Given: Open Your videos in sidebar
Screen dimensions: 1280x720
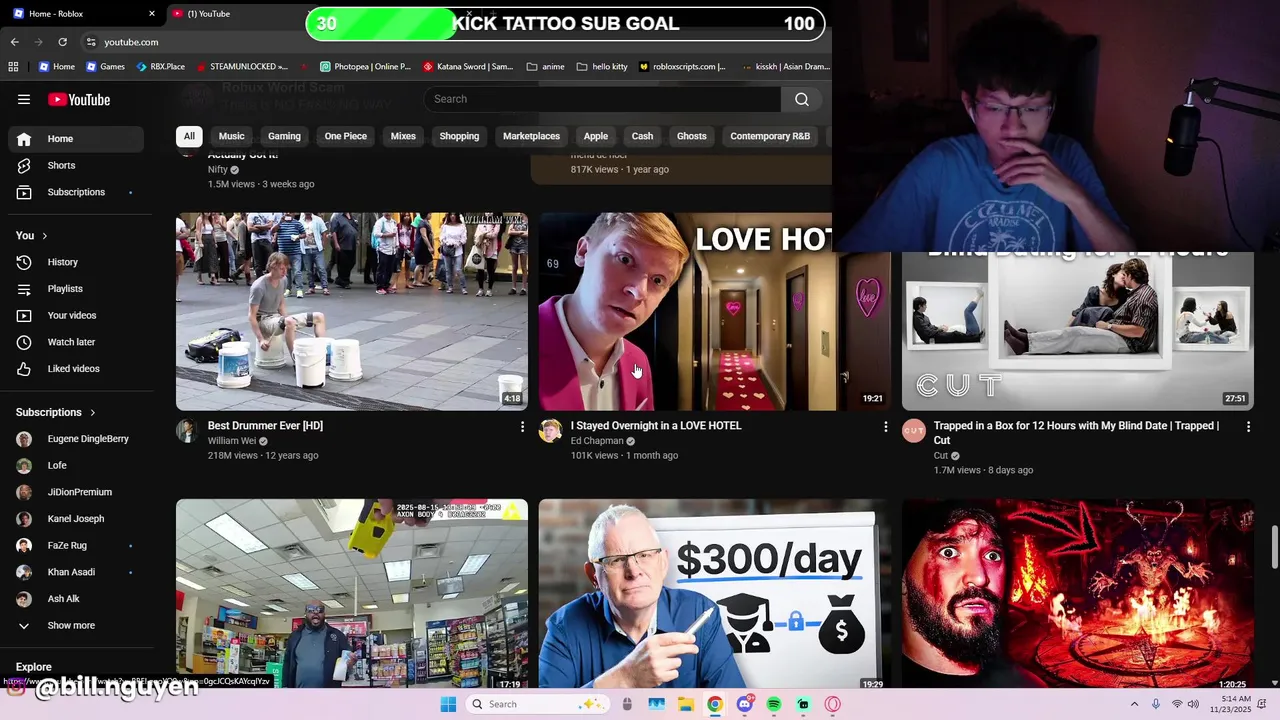Looking at the screenshot, I should (76, 315).
